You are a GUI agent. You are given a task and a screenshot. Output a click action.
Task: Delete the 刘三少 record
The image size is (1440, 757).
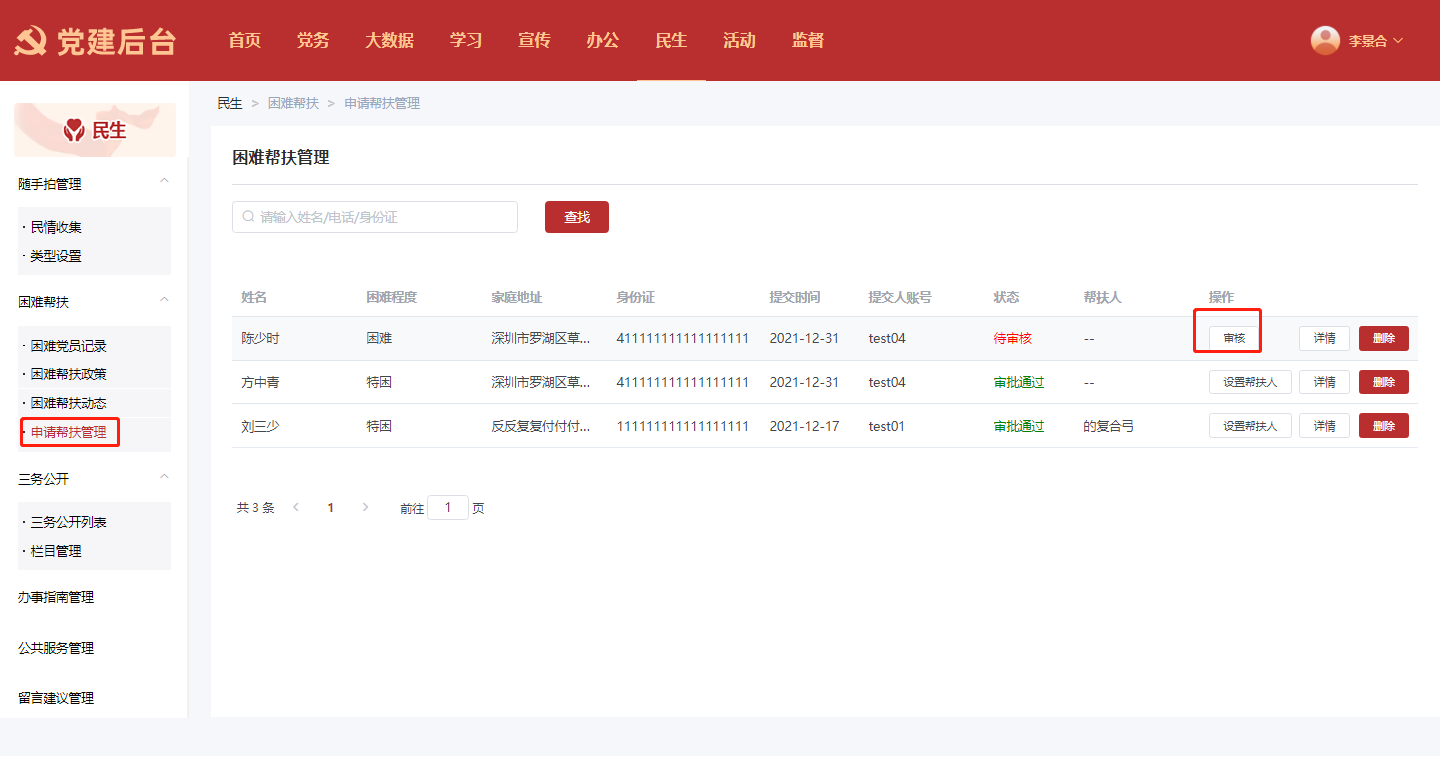pyautogui.click(x=1383, y=426)
